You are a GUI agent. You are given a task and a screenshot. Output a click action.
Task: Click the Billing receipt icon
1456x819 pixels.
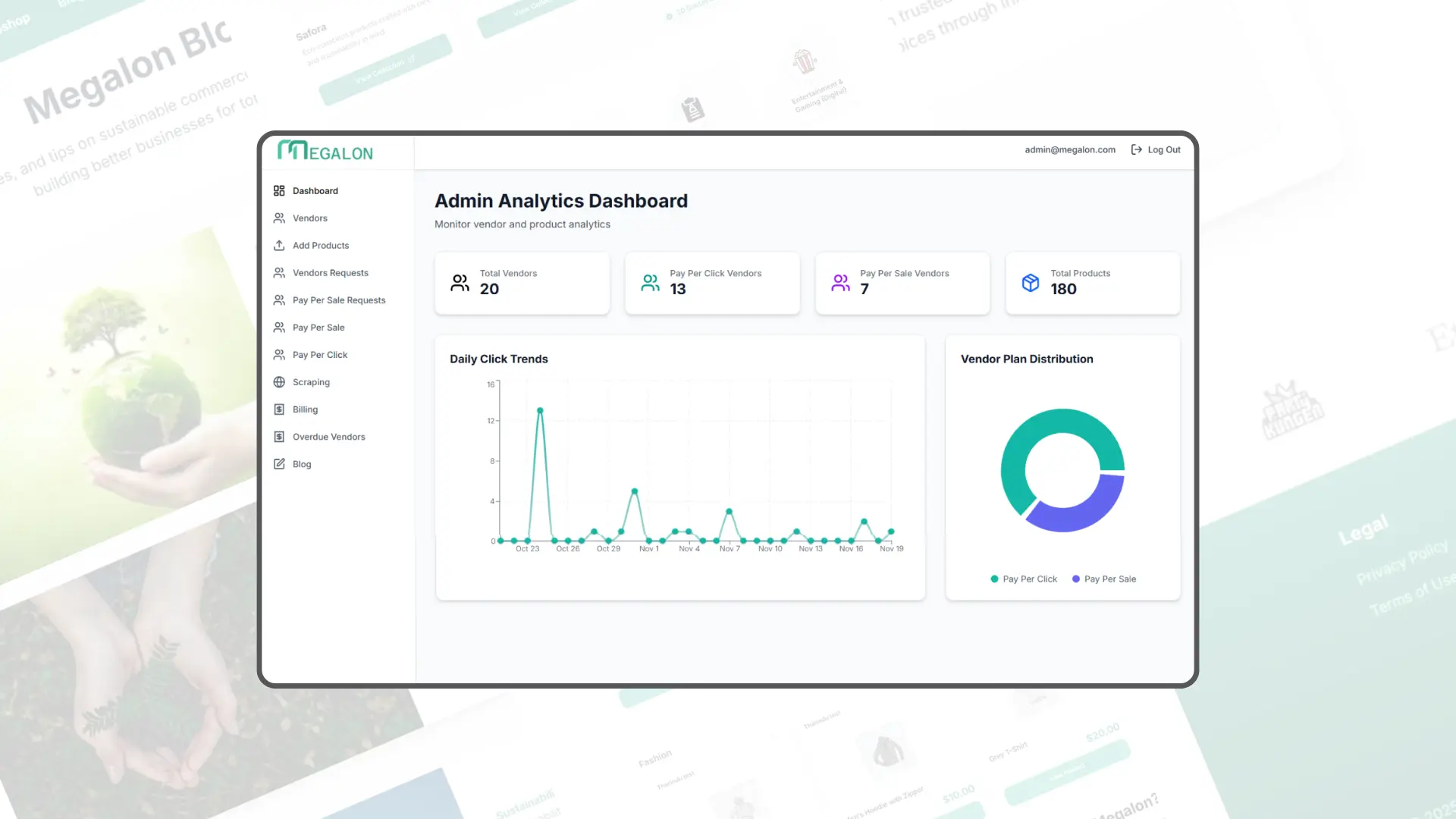[x=279, y=409]
